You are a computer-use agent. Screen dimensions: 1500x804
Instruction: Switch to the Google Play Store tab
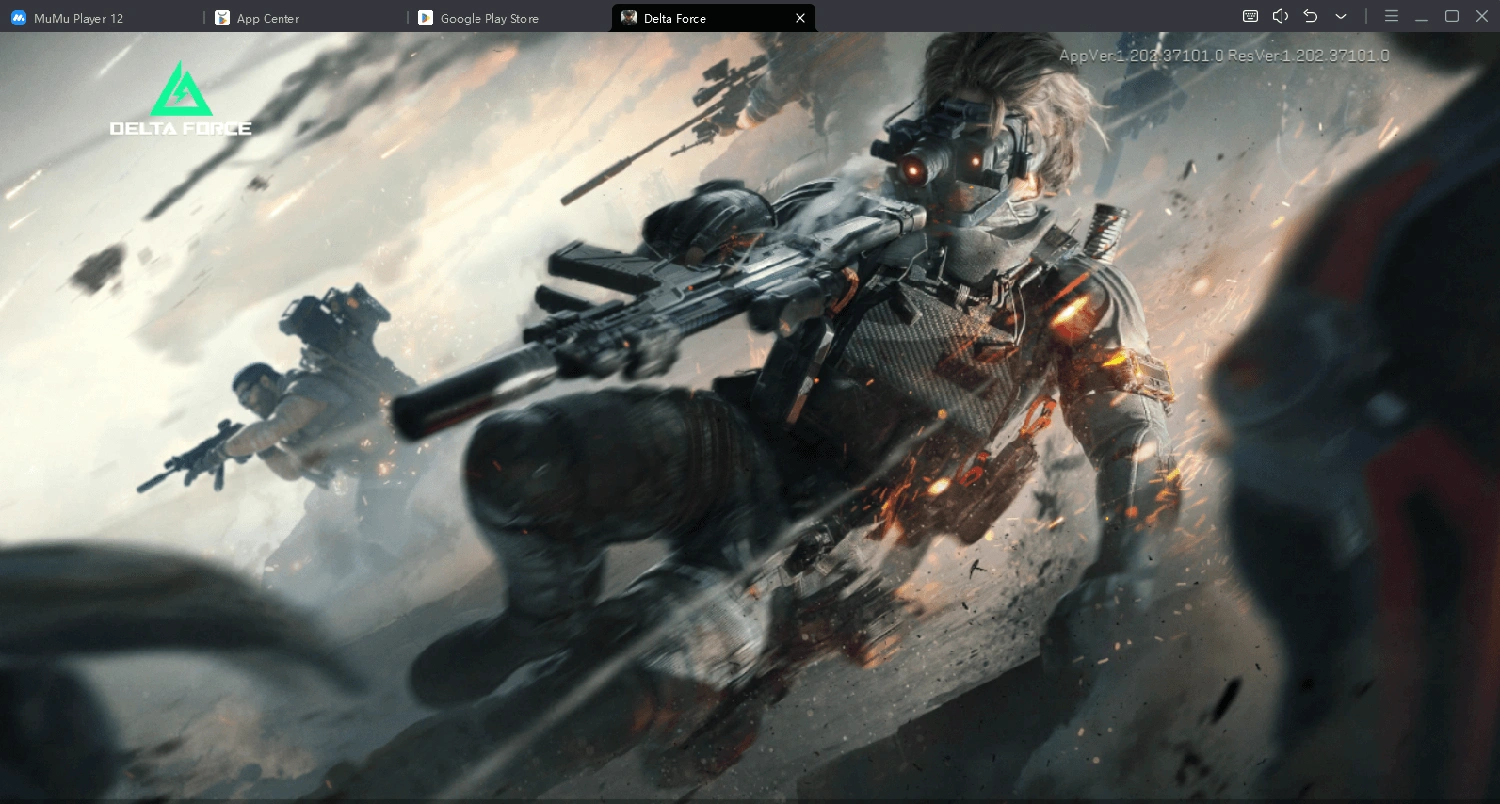pyautogui.click(x=487, y=18)
